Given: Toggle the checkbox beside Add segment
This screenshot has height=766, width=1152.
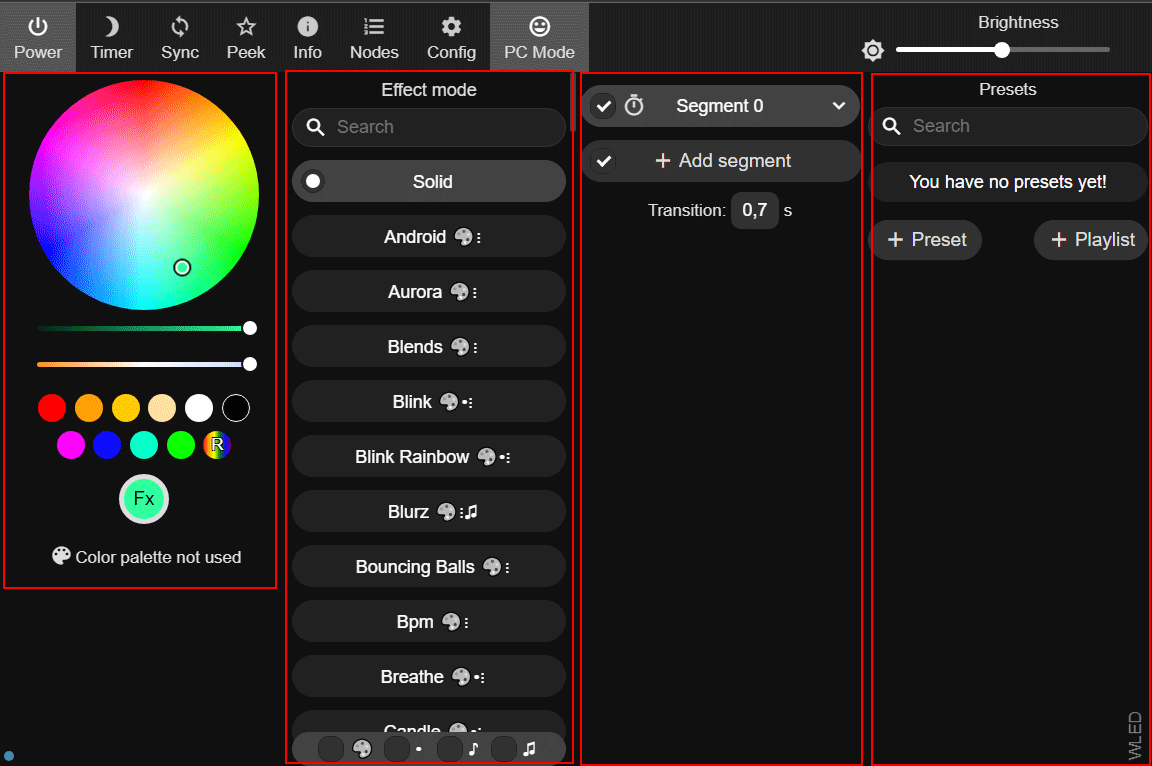Looking at the screenshot, I should [x=604, y=161].
